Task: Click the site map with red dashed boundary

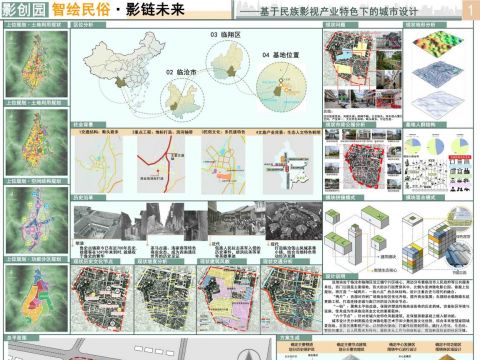Action: pyautogui.click(x=102, y=299)
